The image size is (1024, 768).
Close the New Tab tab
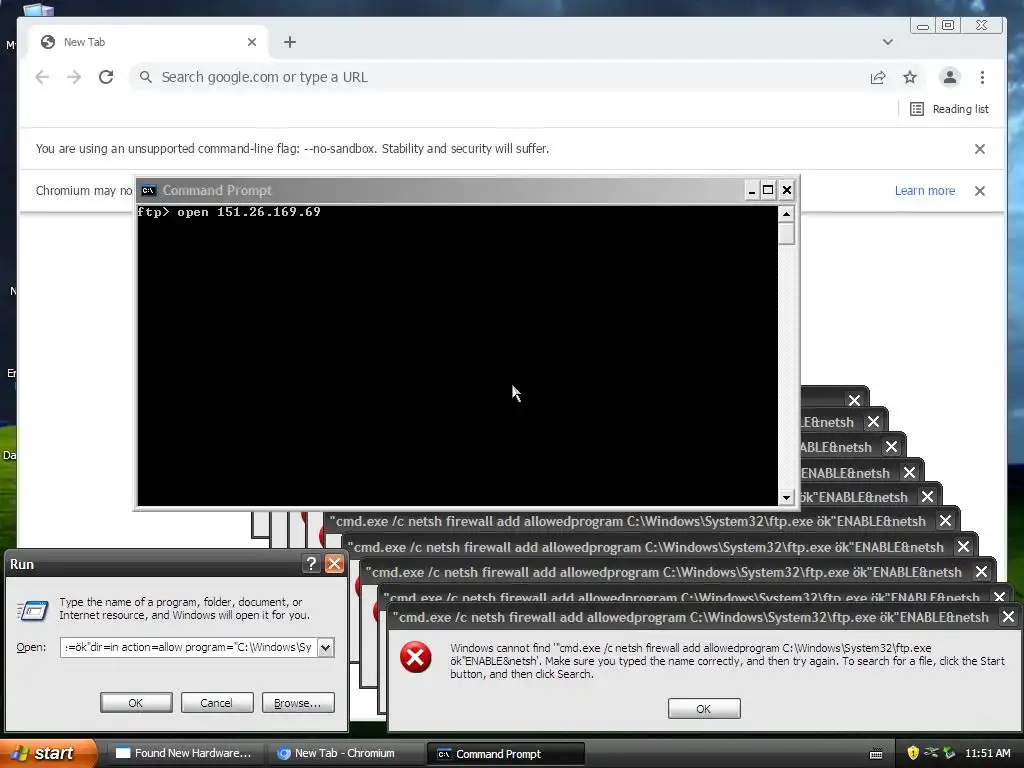click(252, 42)
